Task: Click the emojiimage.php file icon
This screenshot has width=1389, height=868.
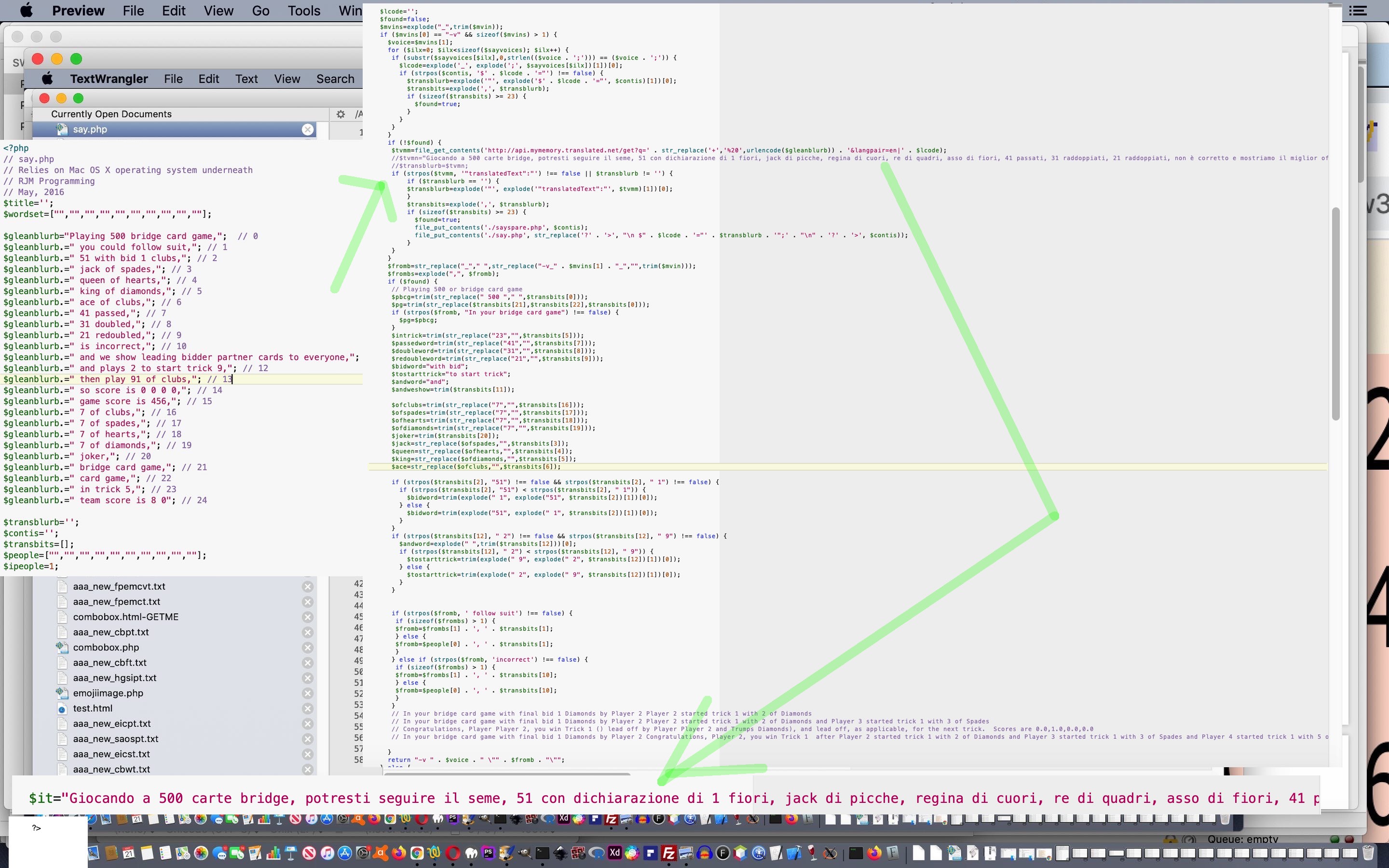Action: coord(62,692)
